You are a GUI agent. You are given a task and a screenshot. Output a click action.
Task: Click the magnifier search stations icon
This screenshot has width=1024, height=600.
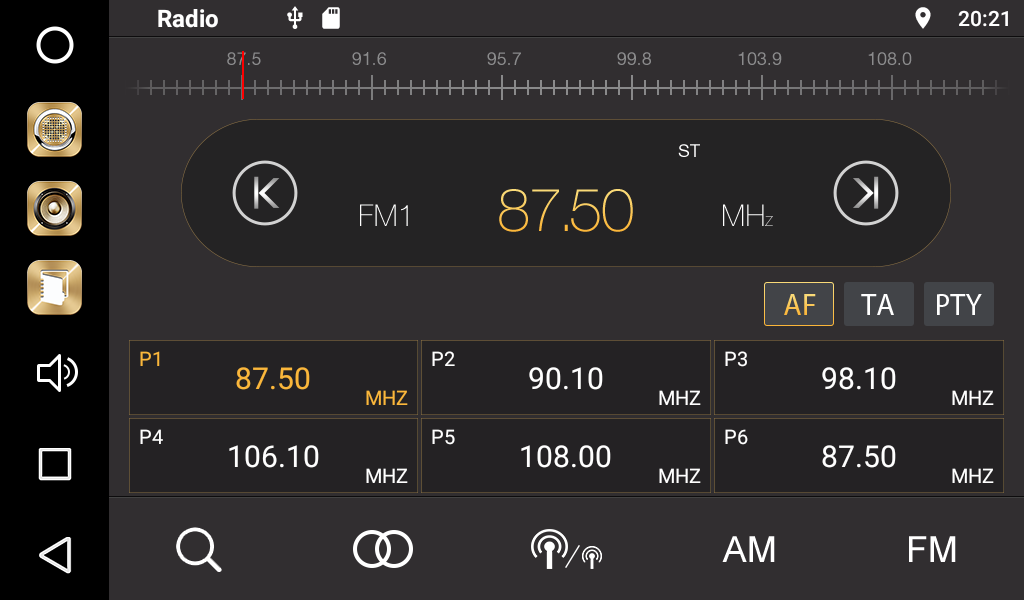198,549
